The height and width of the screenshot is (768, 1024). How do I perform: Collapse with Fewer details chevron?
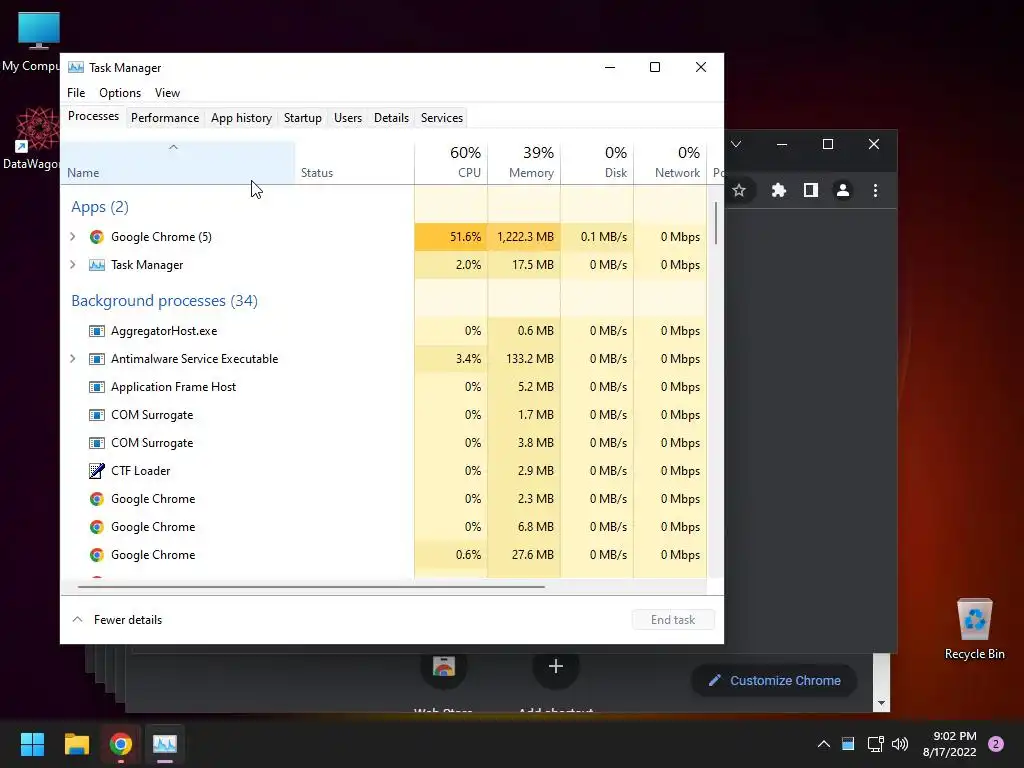[x=78, y=619]
